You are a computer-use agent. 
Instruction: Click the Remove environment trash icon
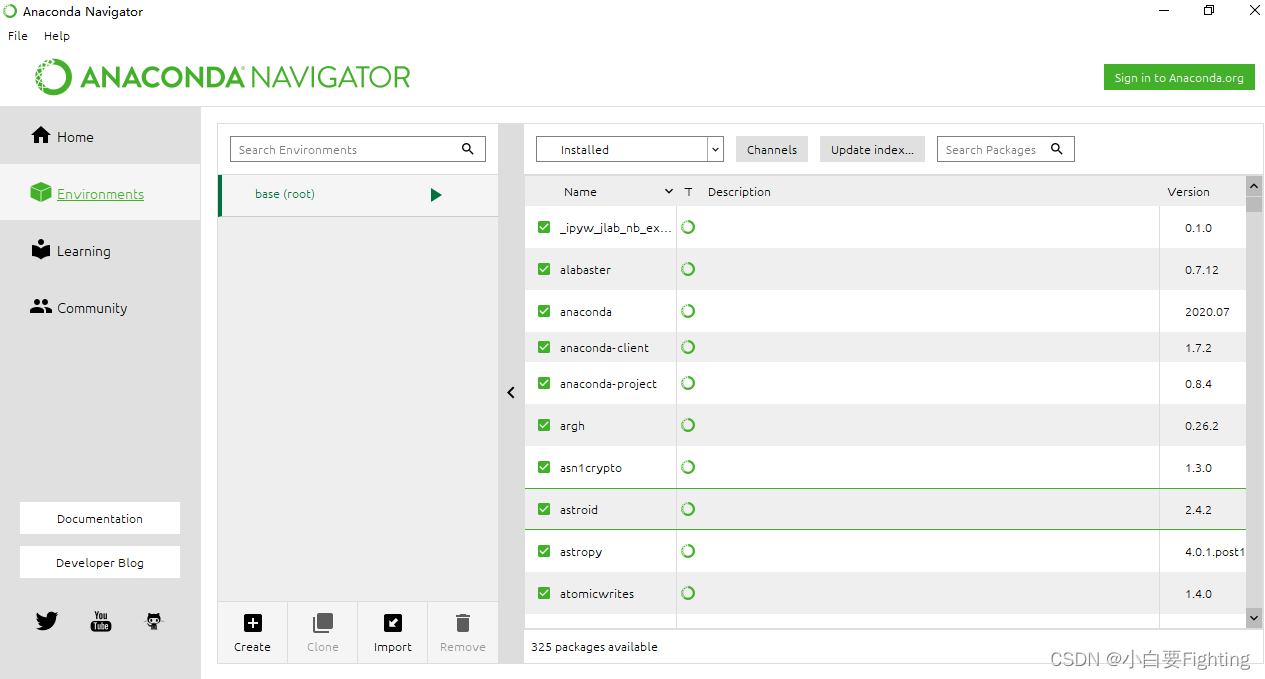pyautogui.click(x=462, y=623)
